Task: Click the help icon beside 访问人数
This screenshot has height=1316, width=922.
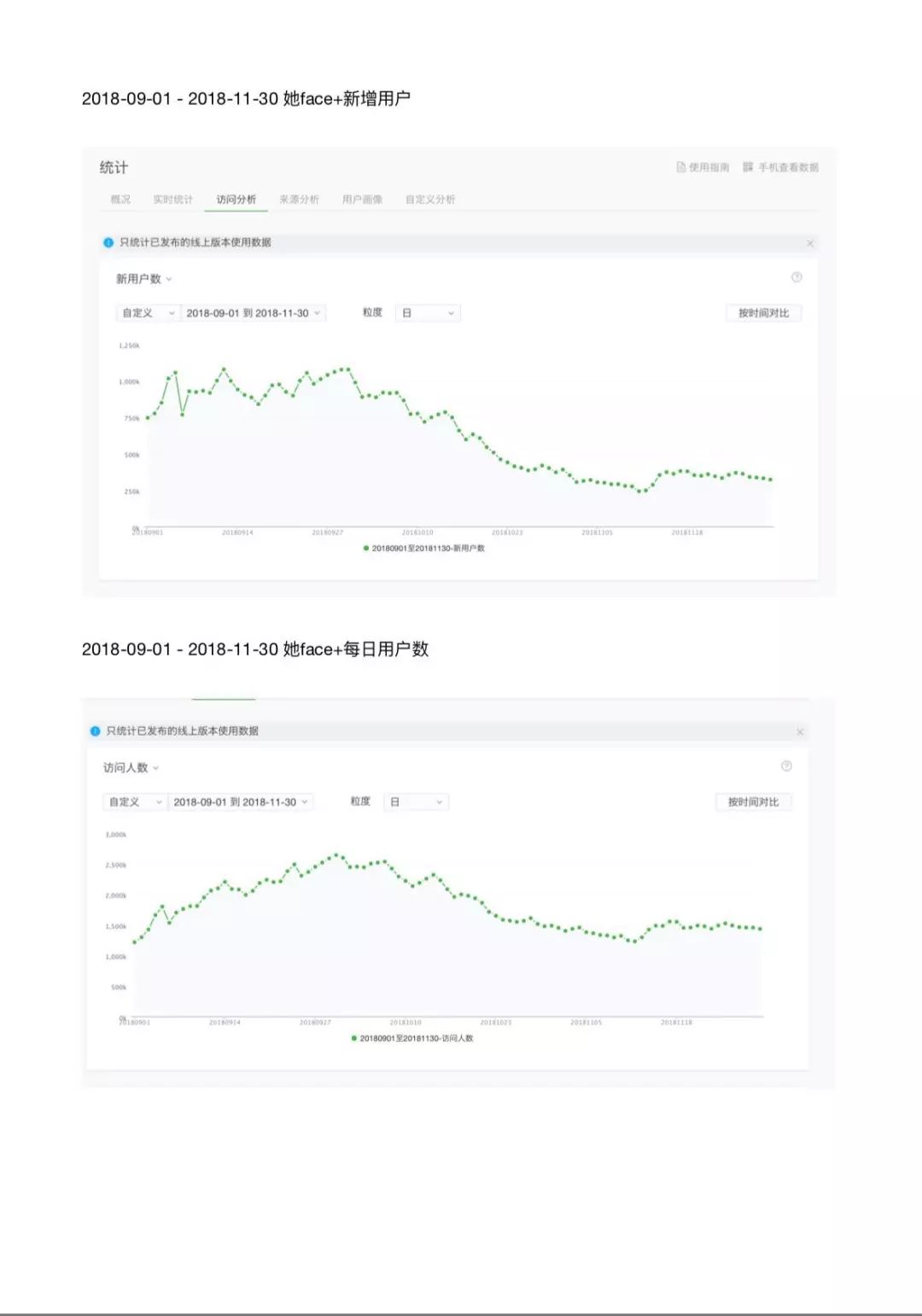Action: coord(786,766)
